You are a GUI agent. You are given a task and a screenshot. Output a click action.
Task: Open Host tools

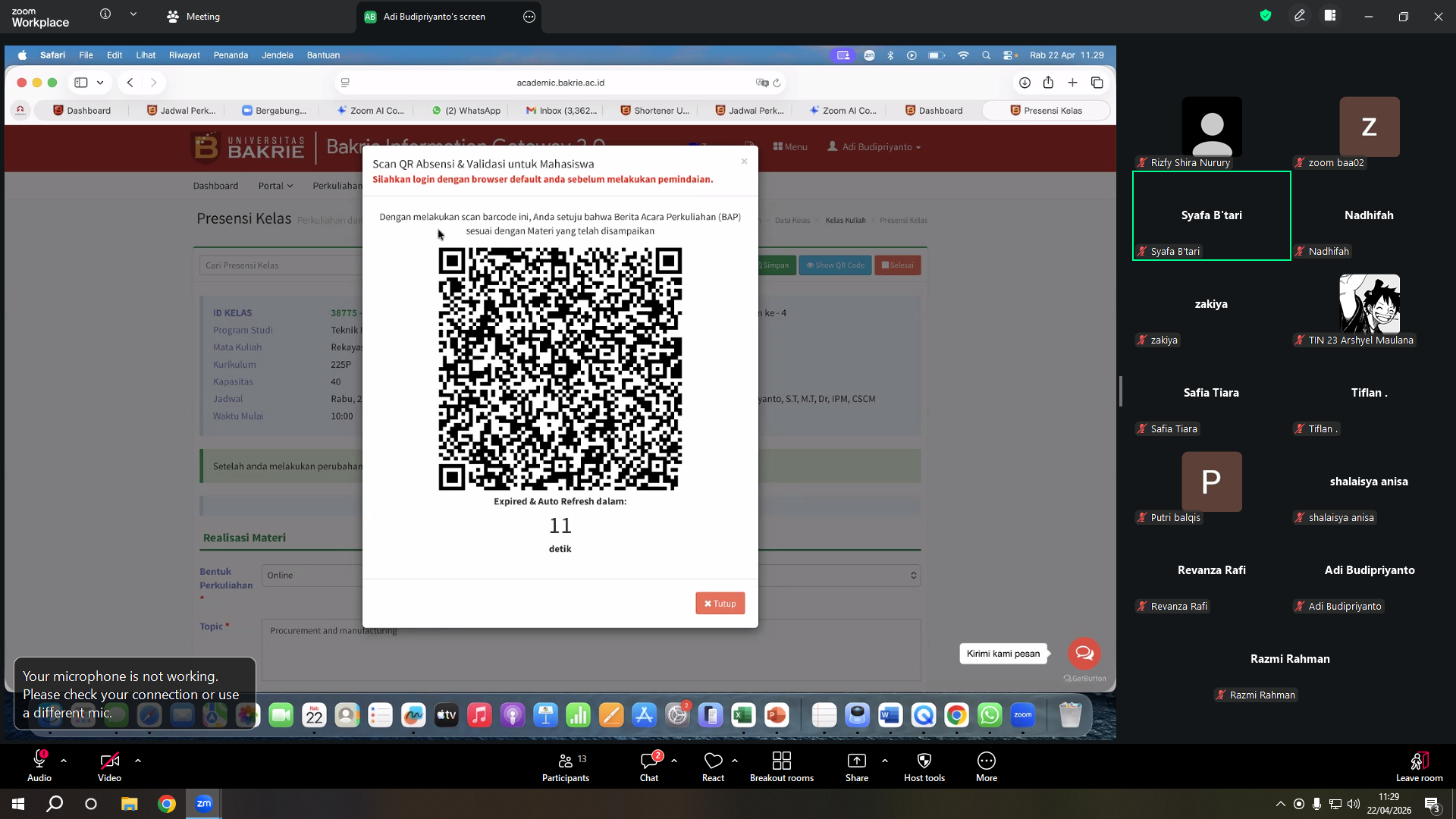coord(924,766)
